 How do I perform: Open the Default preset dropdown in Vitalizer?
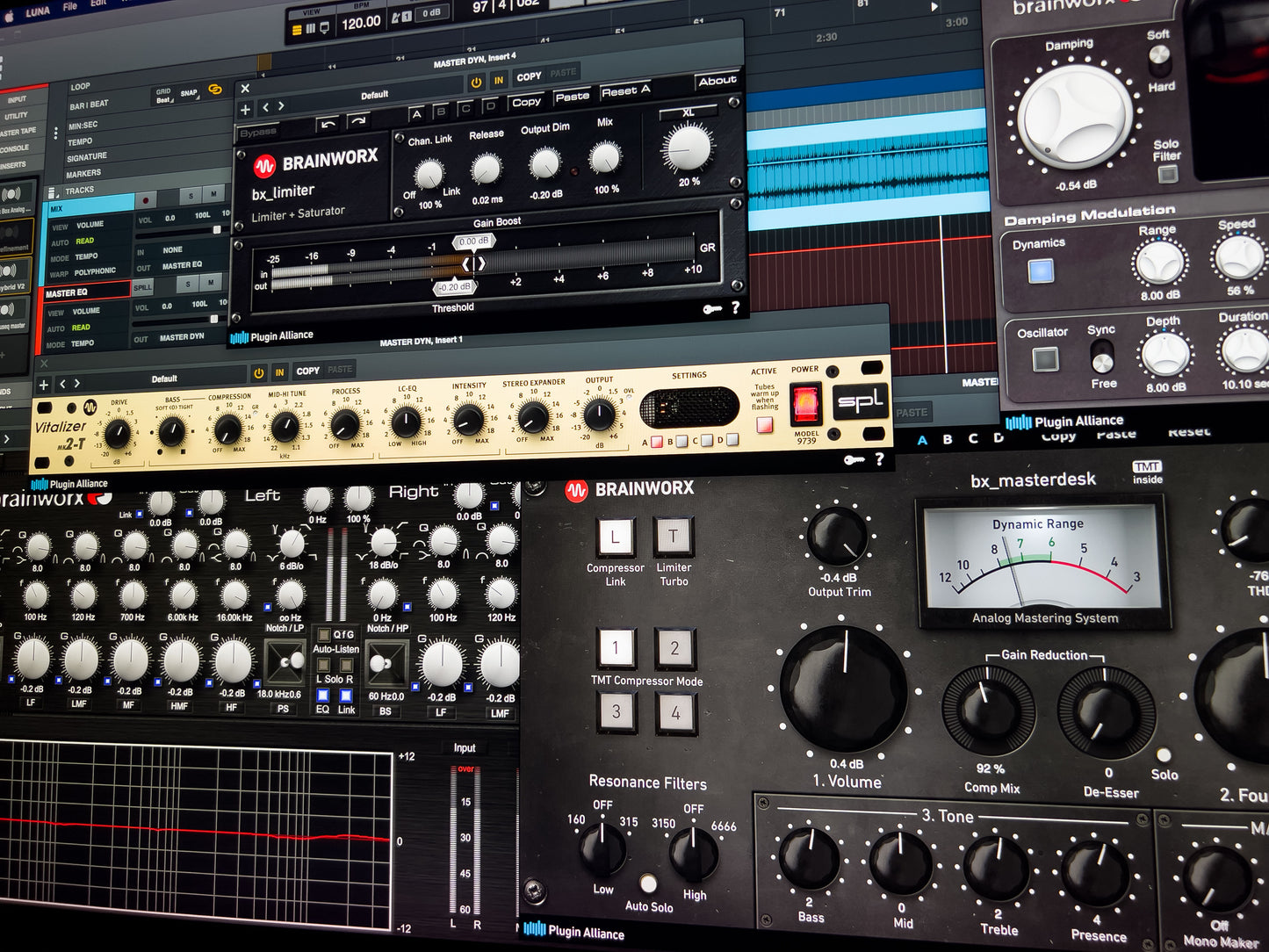(164, 379)
